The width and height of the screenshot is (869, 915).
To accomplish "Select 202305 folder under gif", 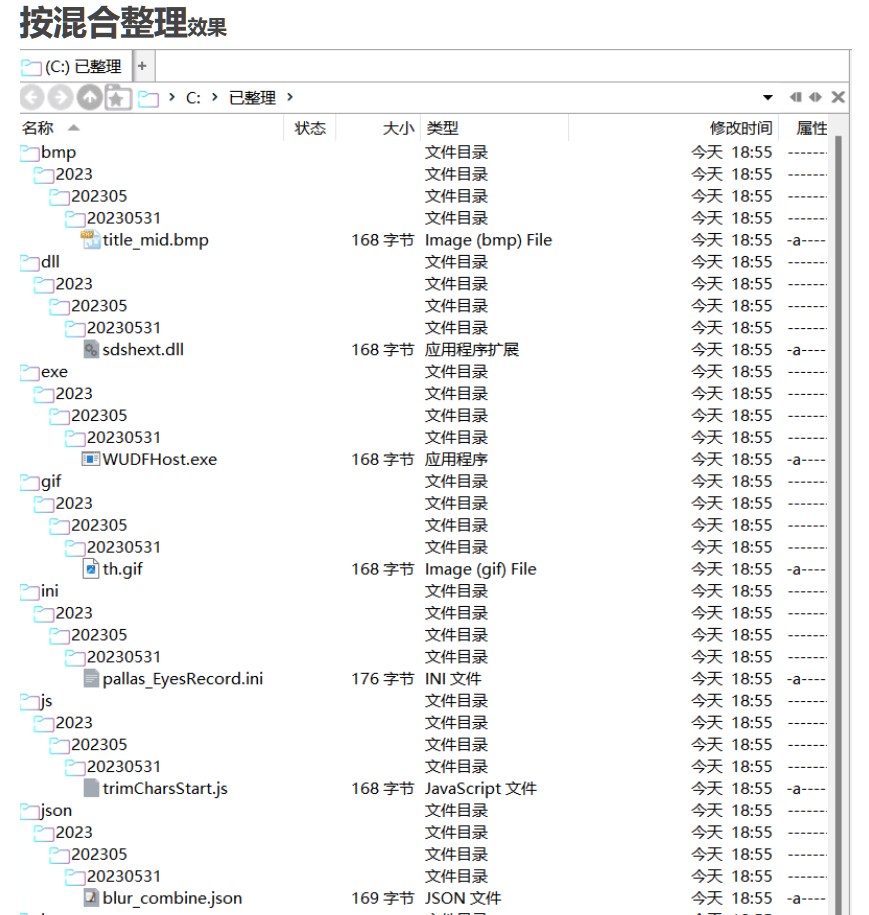I will [x=99, y=525].
